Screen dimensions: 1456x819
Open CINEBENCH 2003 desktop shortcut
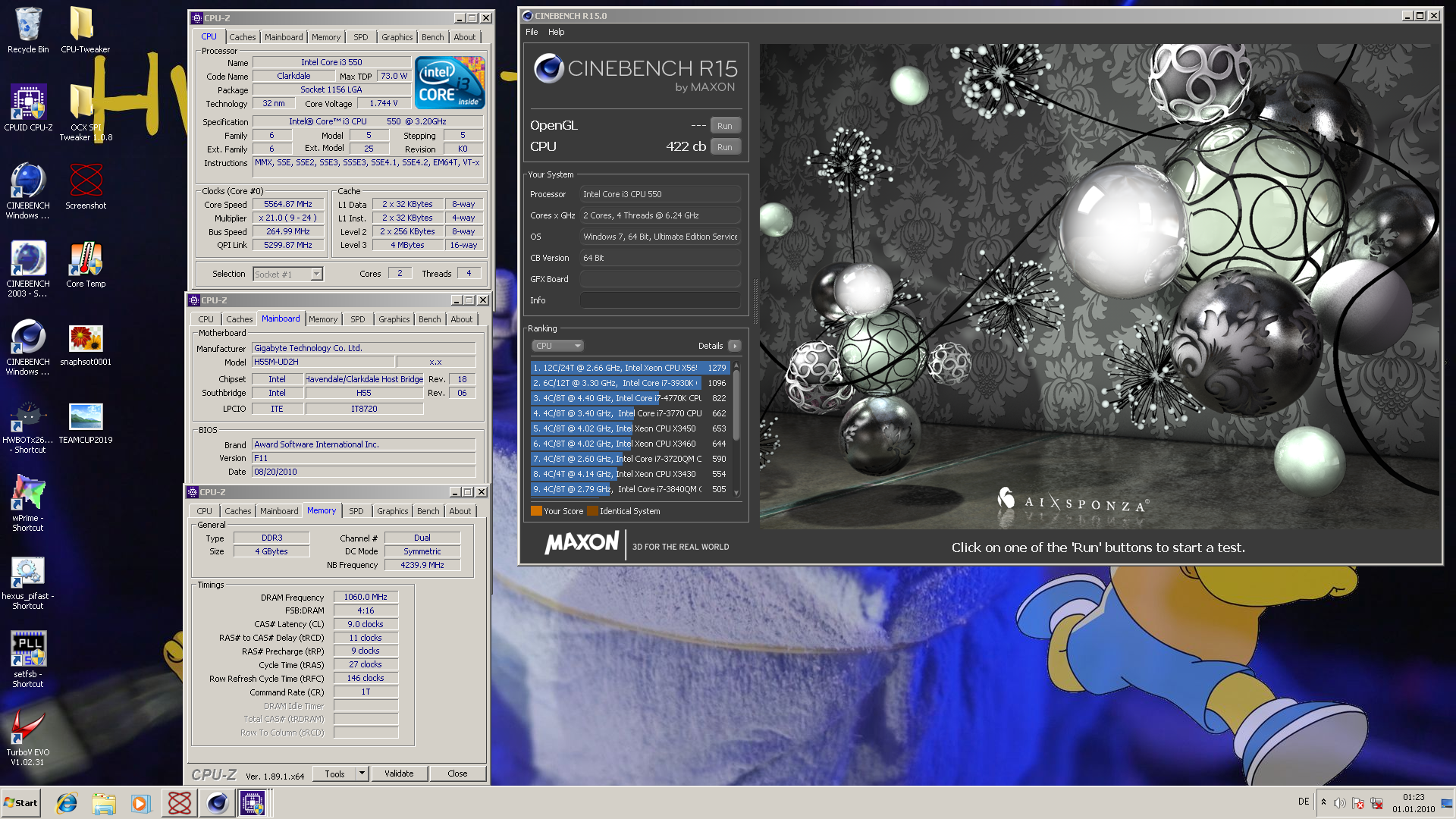(x=28, y=269)
